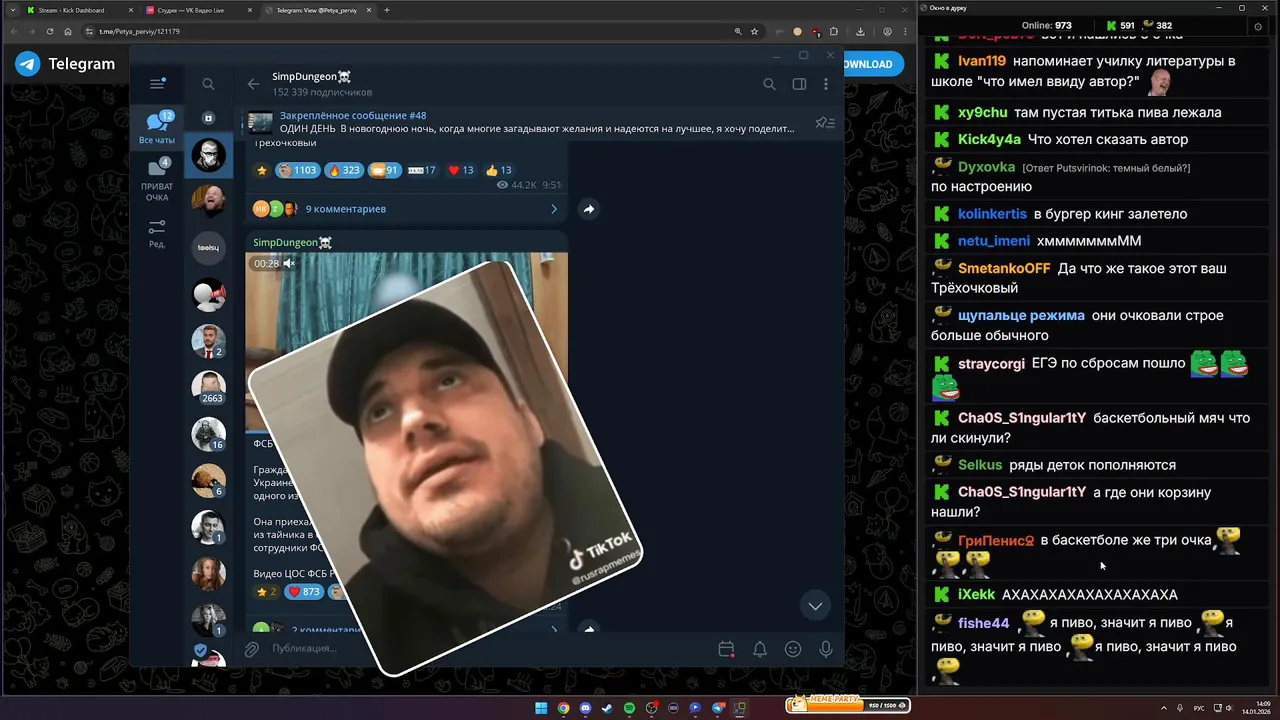Image resolution: width=1280 pixels, height=720 pixels.
Task: Click the MEME PARTY progress bar widget
Action: 847,704
